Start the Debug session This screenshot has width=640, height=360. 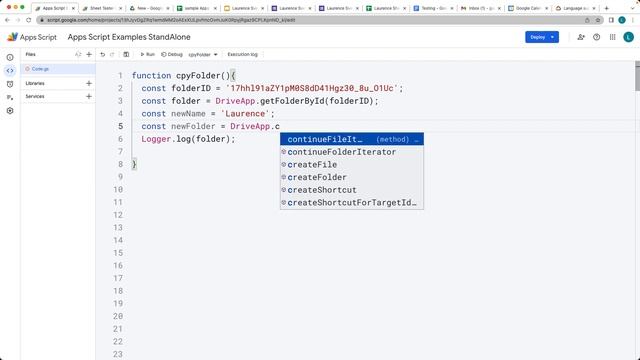pyautogui.click(x=172, y=54)
